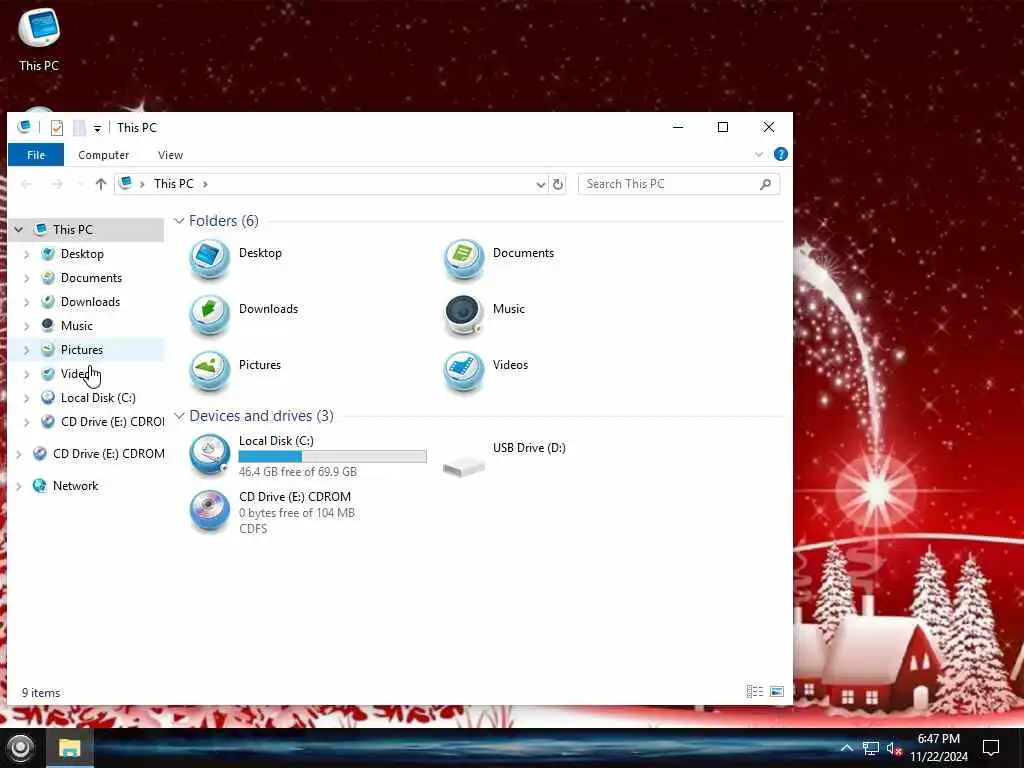Select Downloads in navigation pane

pos(90,302)
